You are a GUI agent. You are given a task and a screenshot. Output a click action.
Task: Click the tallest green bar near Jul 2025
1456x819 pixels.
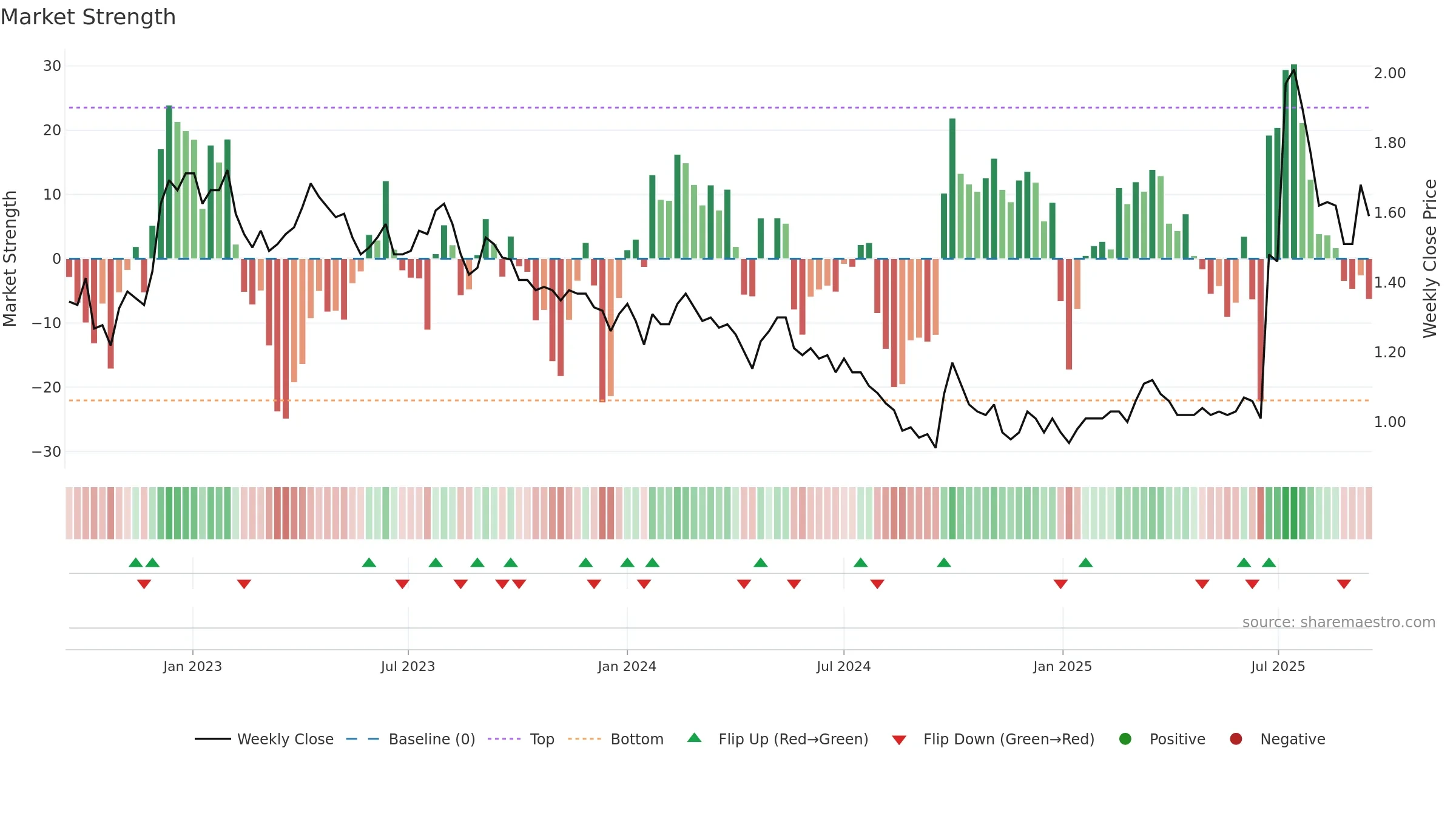click(1294, 161)
